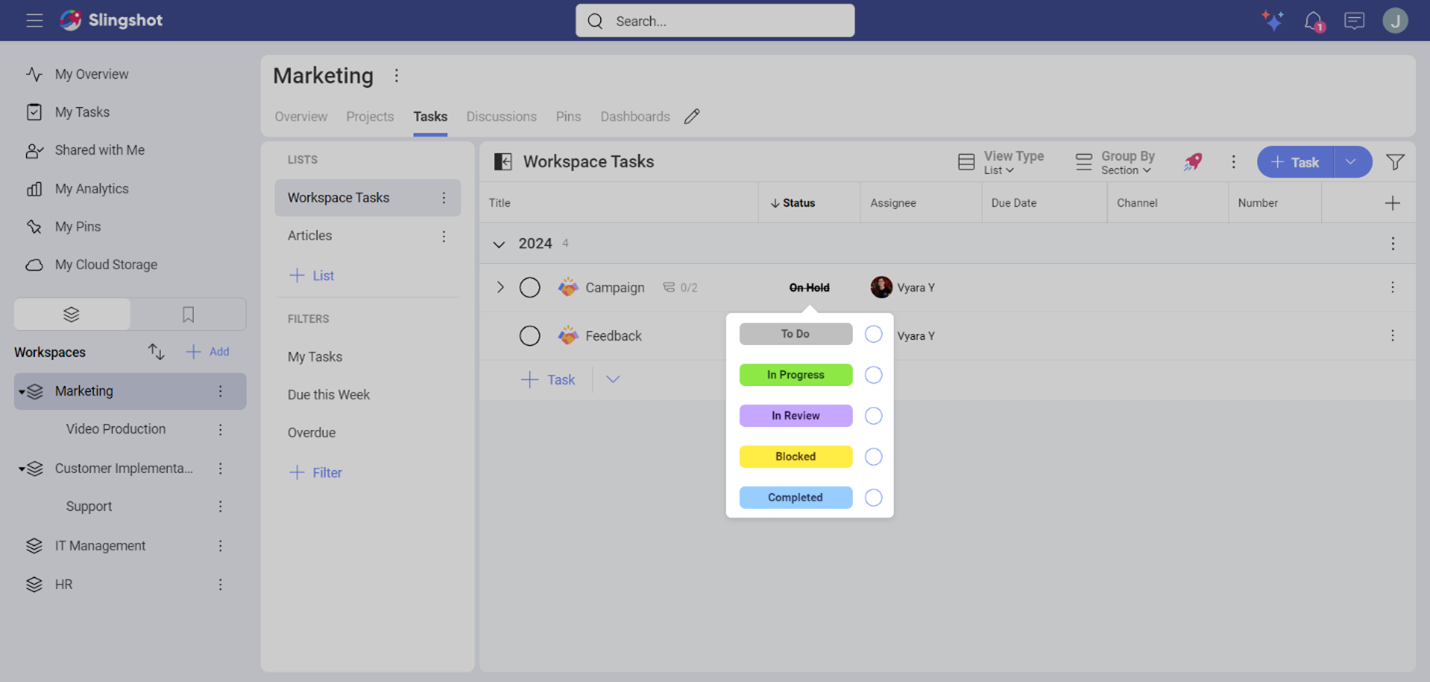
Task: Click the Slingshot logo
Action: (x=111, y=20)
